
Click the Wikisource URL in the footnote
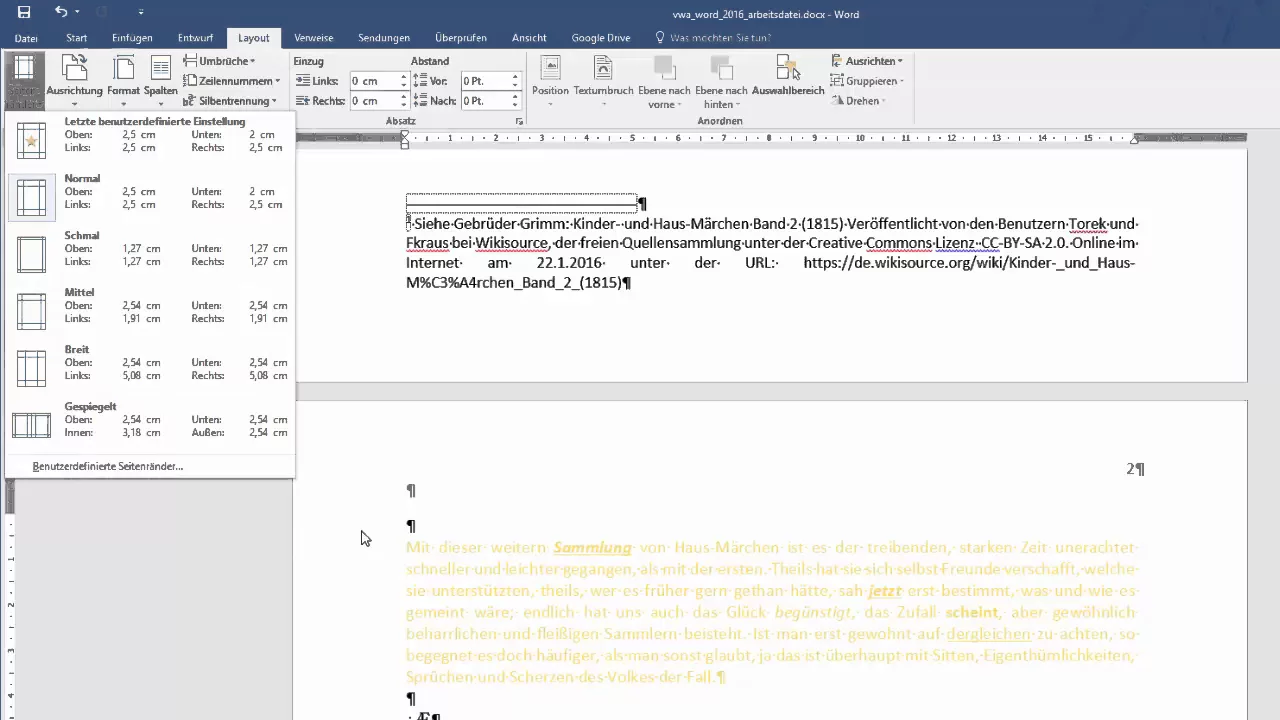pyautogui.click(x=968, y=263)
